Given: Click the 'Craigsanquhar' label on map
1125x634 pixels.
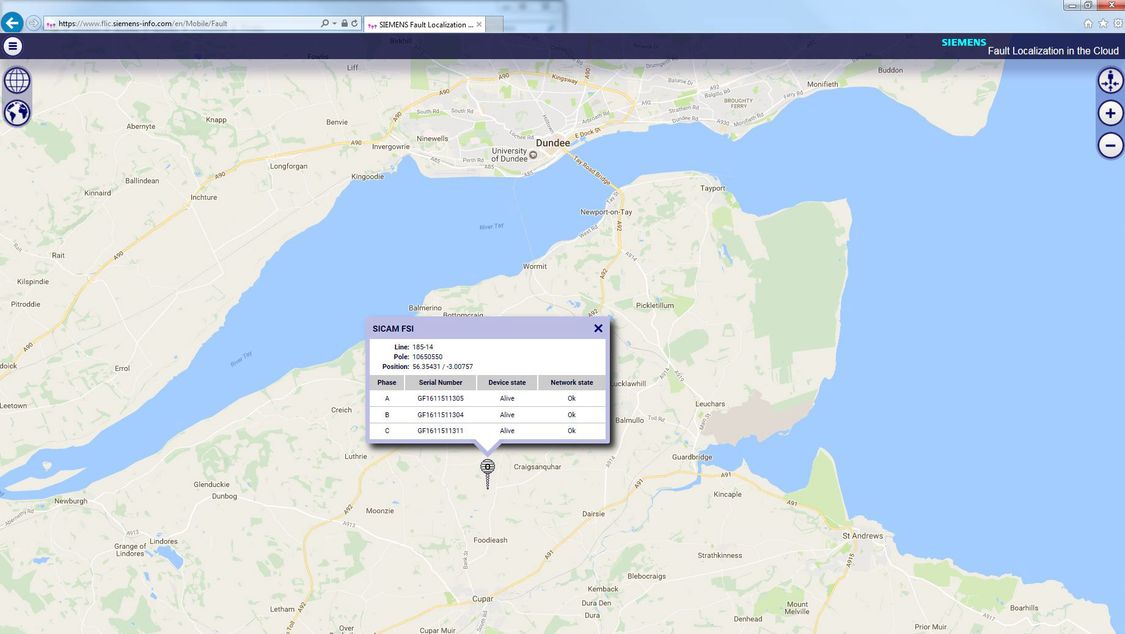Looking at the screenshot, I should (x=537, y=467).
